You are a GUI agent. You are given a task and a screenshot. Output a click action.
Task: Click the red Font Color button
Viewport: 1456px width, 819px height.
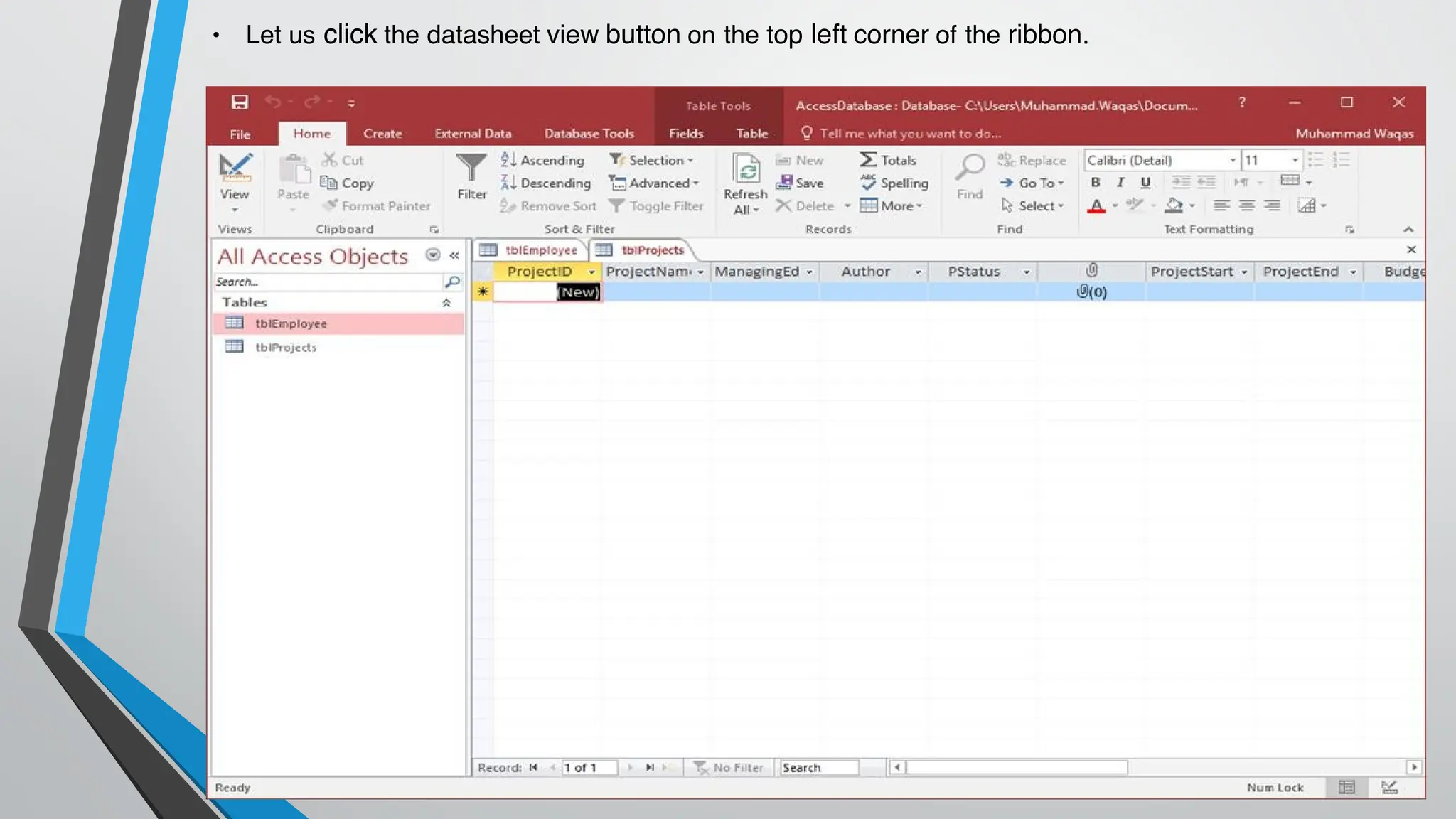pos(1096,206)
